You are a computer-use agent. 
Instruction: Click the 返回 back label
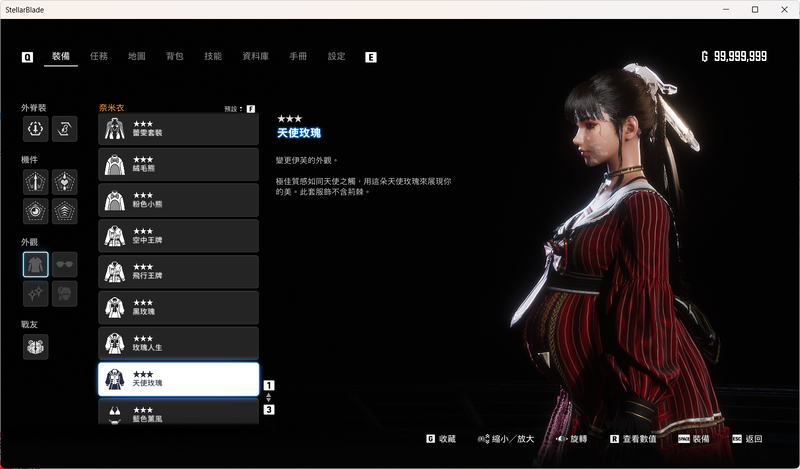(x=754, y=439)
